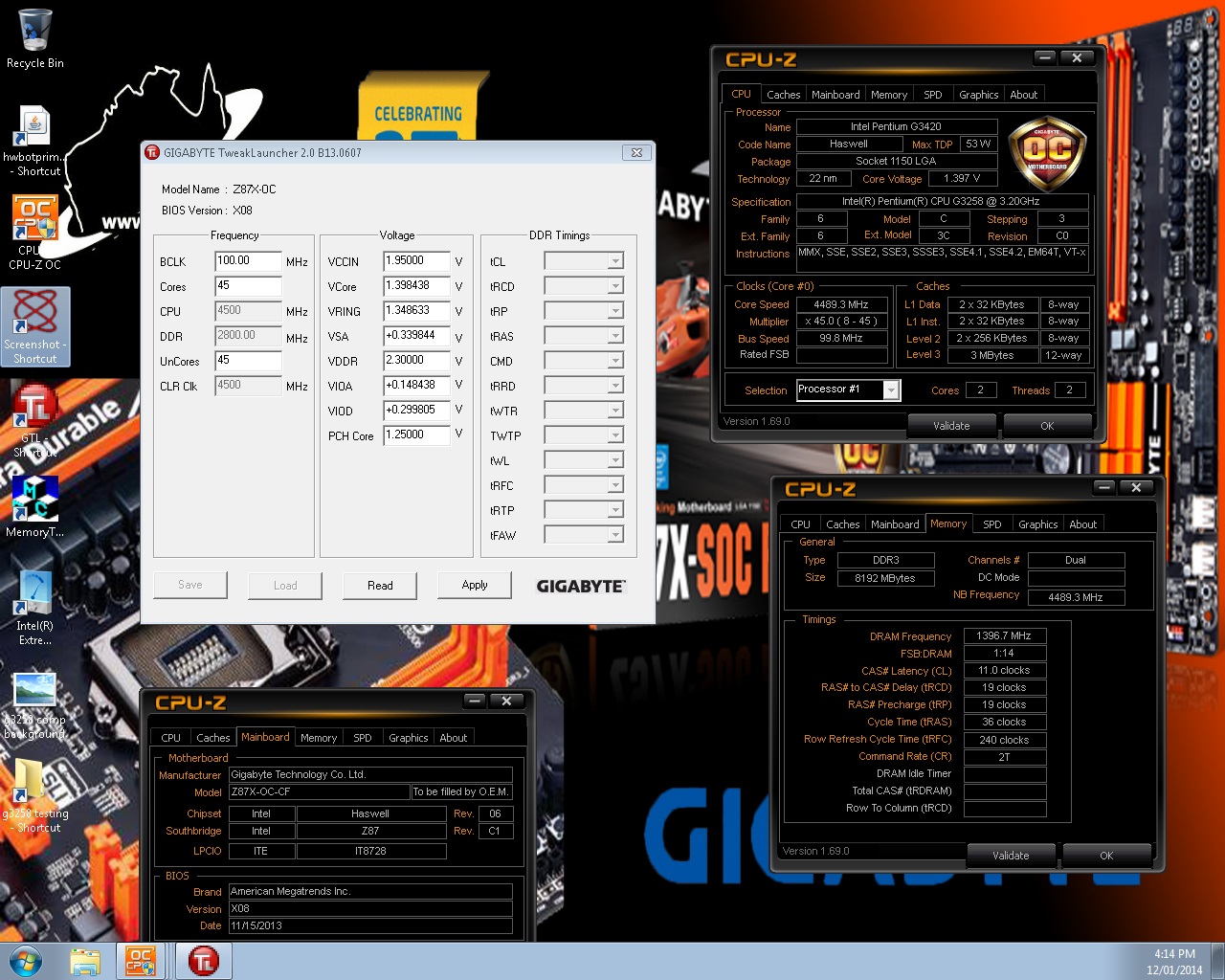Open the g3258 testing shortcut folder

(34, 795)
